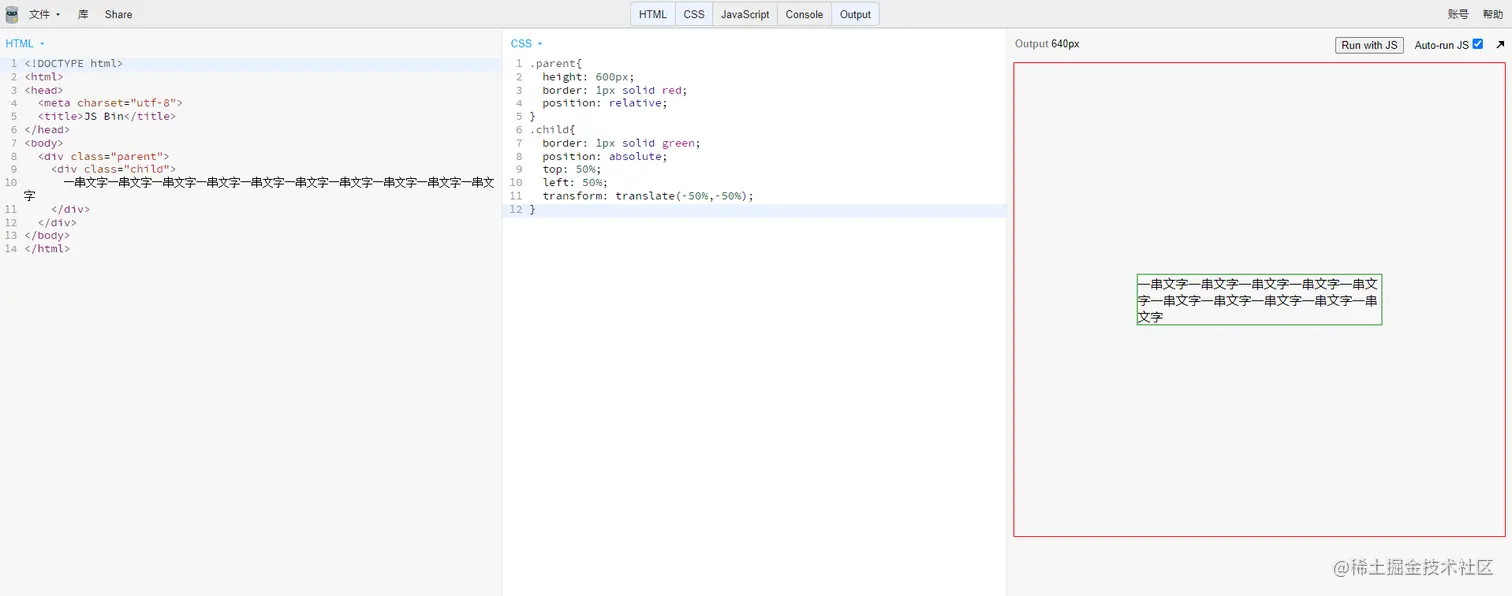Click the child div text box in output
Viewport: 1512px width, 596px height.
pyautogui.click(x=1259, y=300)
